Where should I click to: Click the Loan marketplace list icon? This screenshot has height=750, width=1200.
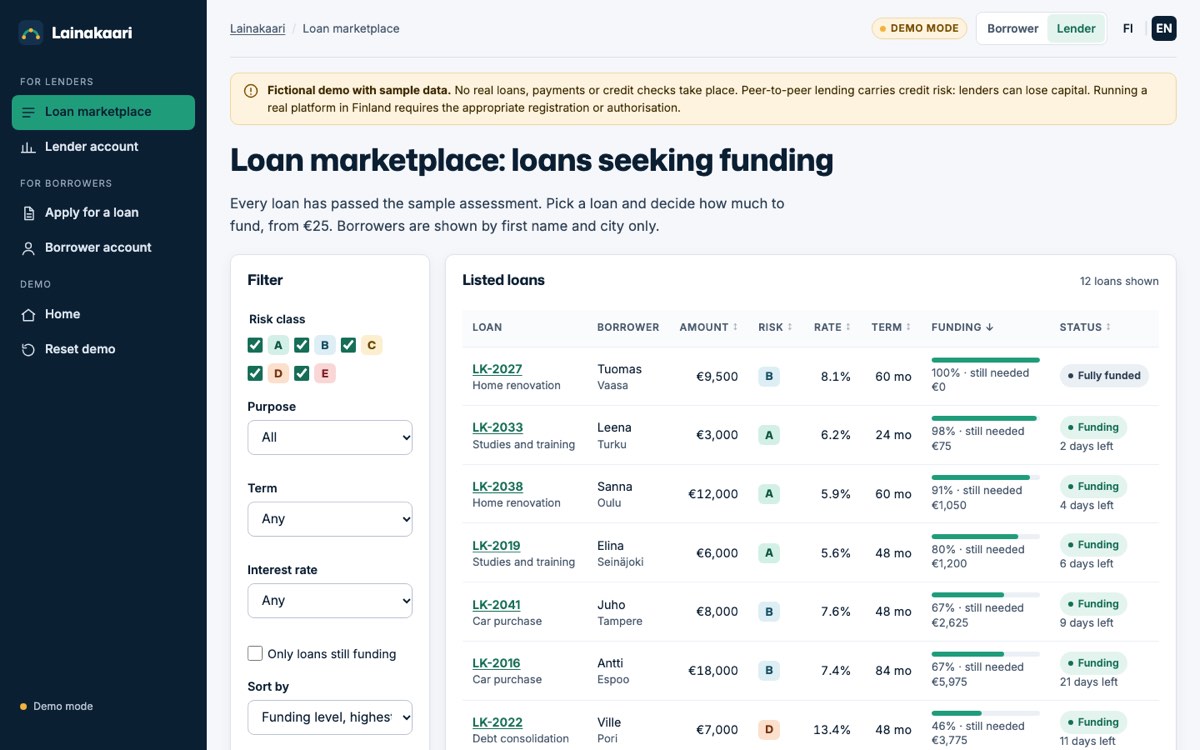click(x=28, y=112)
